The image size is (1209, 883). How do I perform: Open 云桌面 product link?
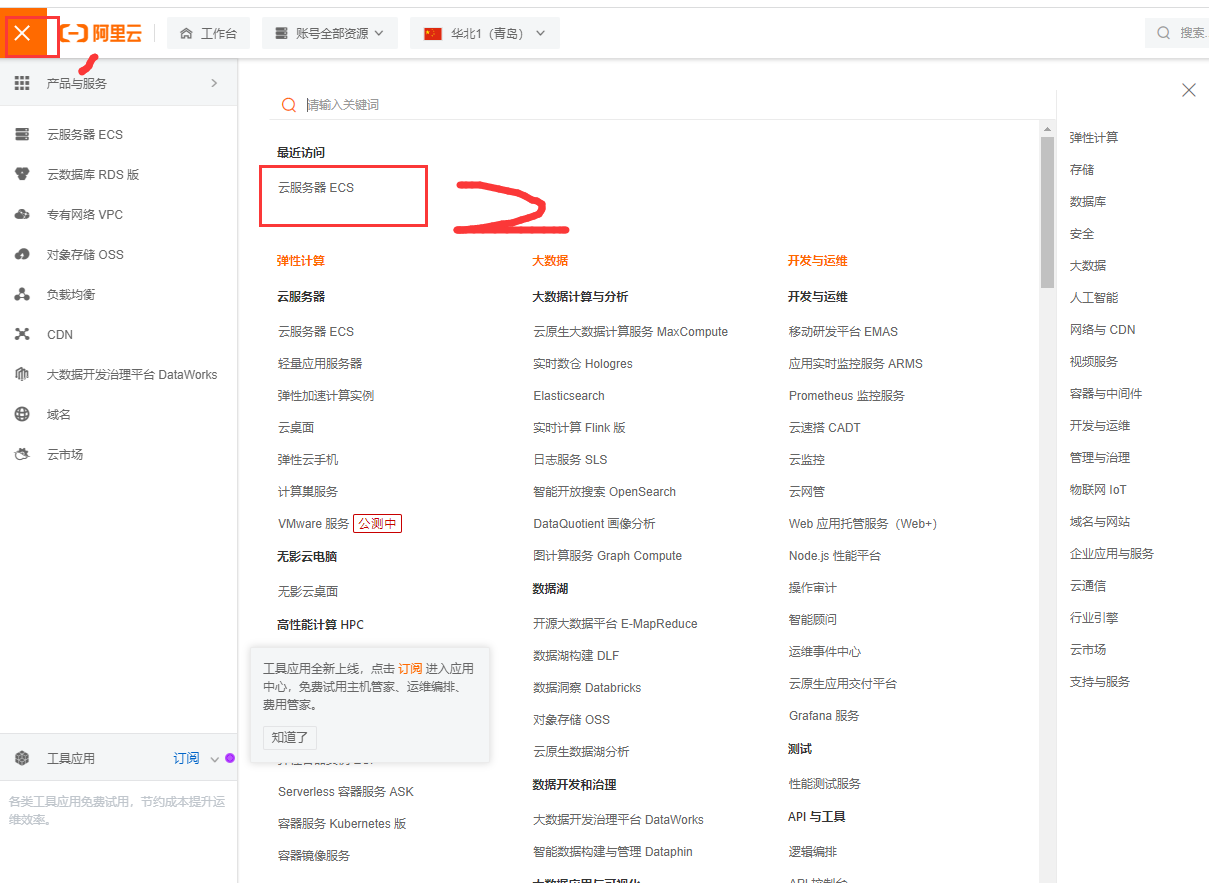[x=296, y=427]
